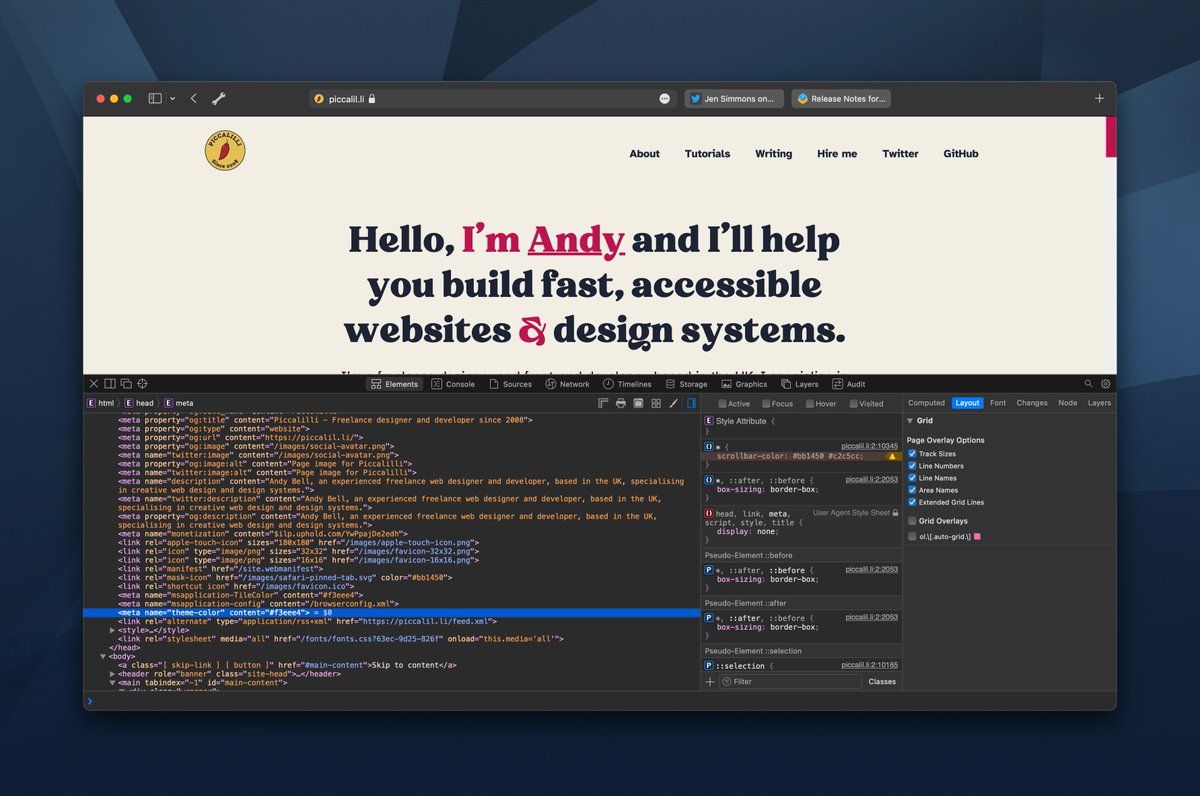
Task: Close the Web Inspector panel
Action: pos(94,384)
